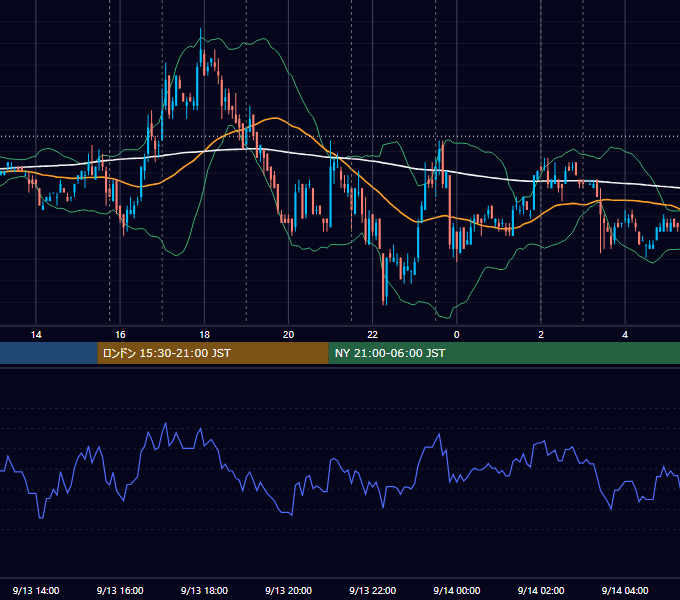Click the 9/14 04:00 date label
Image resolution: width=680 pixels, height=600 pixels.
(625, 590)
